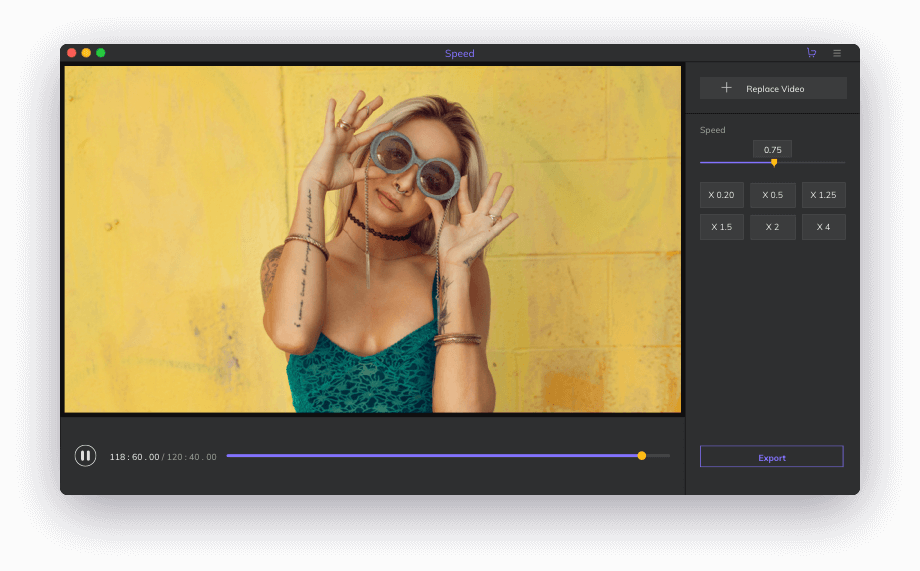Set speed to X 1.5
Viewport: 920px width, 571px height.
[721, 227]
